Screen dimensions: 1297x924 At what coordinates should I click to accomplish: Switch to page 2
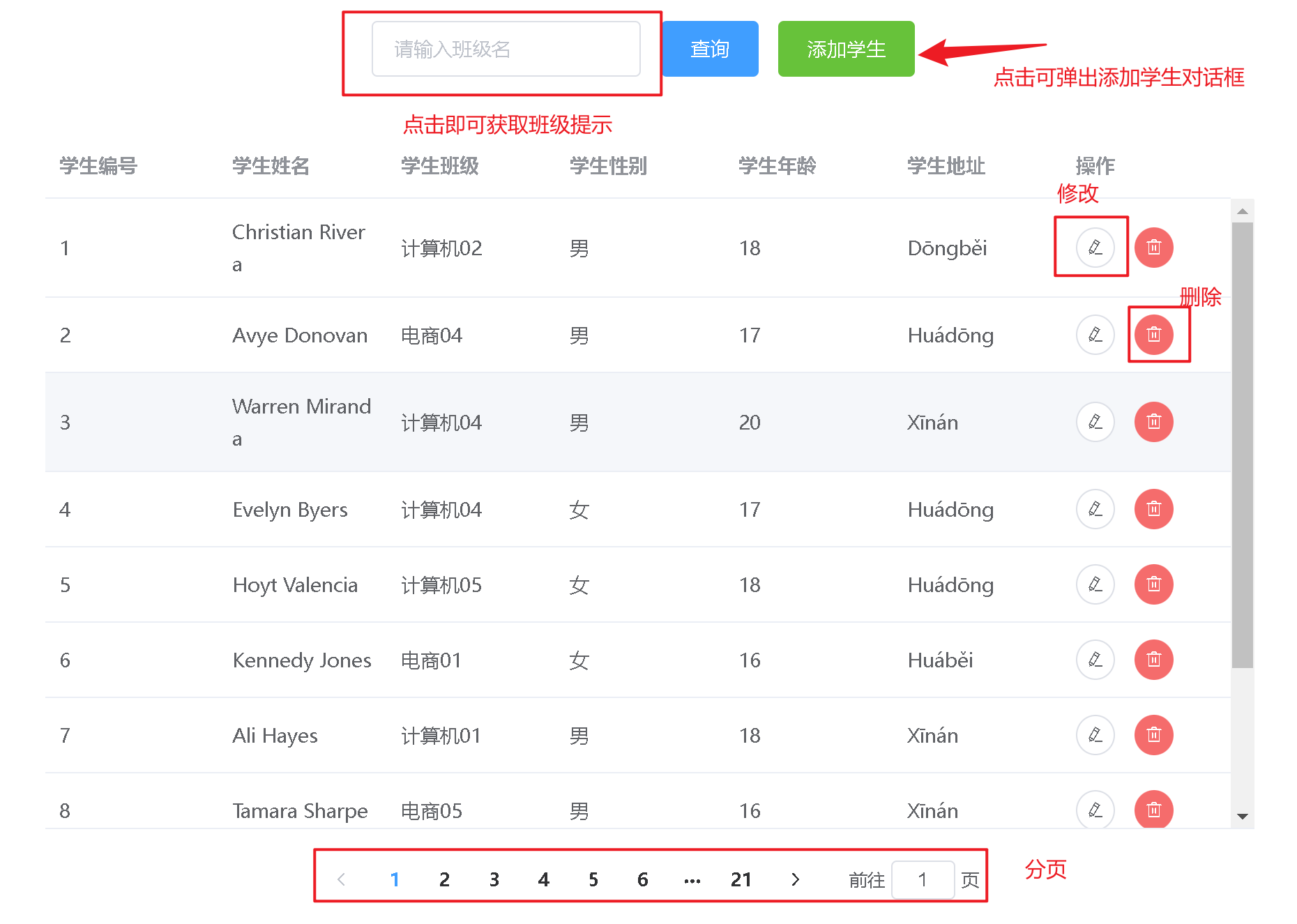tap(444, 879)
